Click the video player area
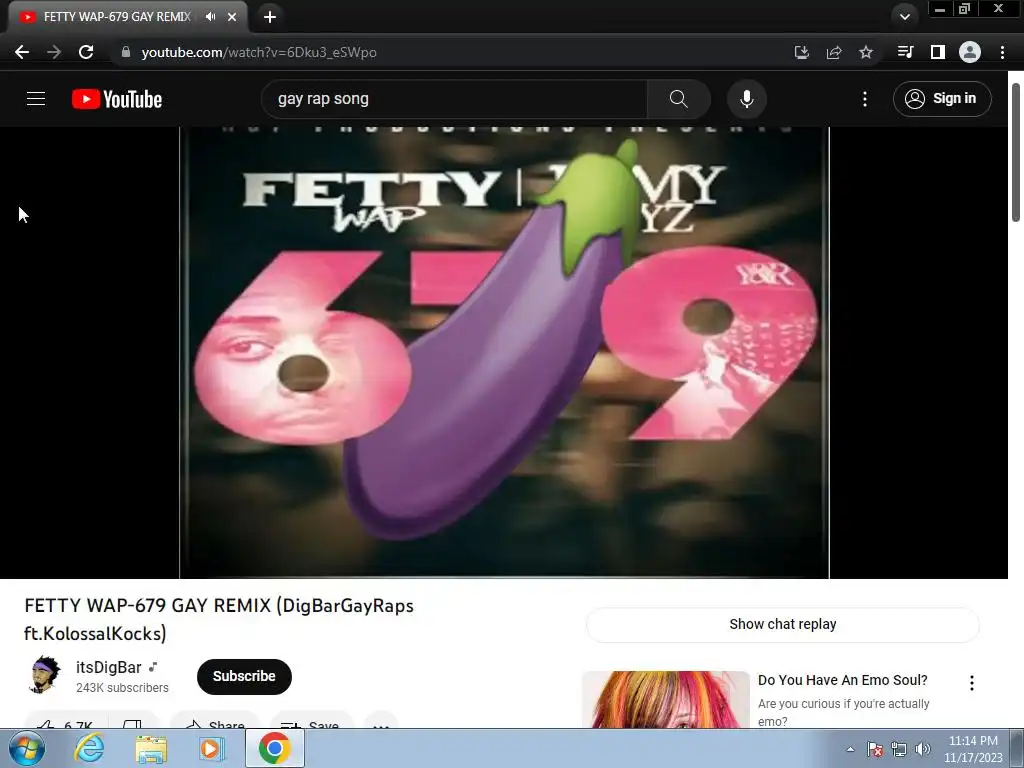 coord(504,352)
